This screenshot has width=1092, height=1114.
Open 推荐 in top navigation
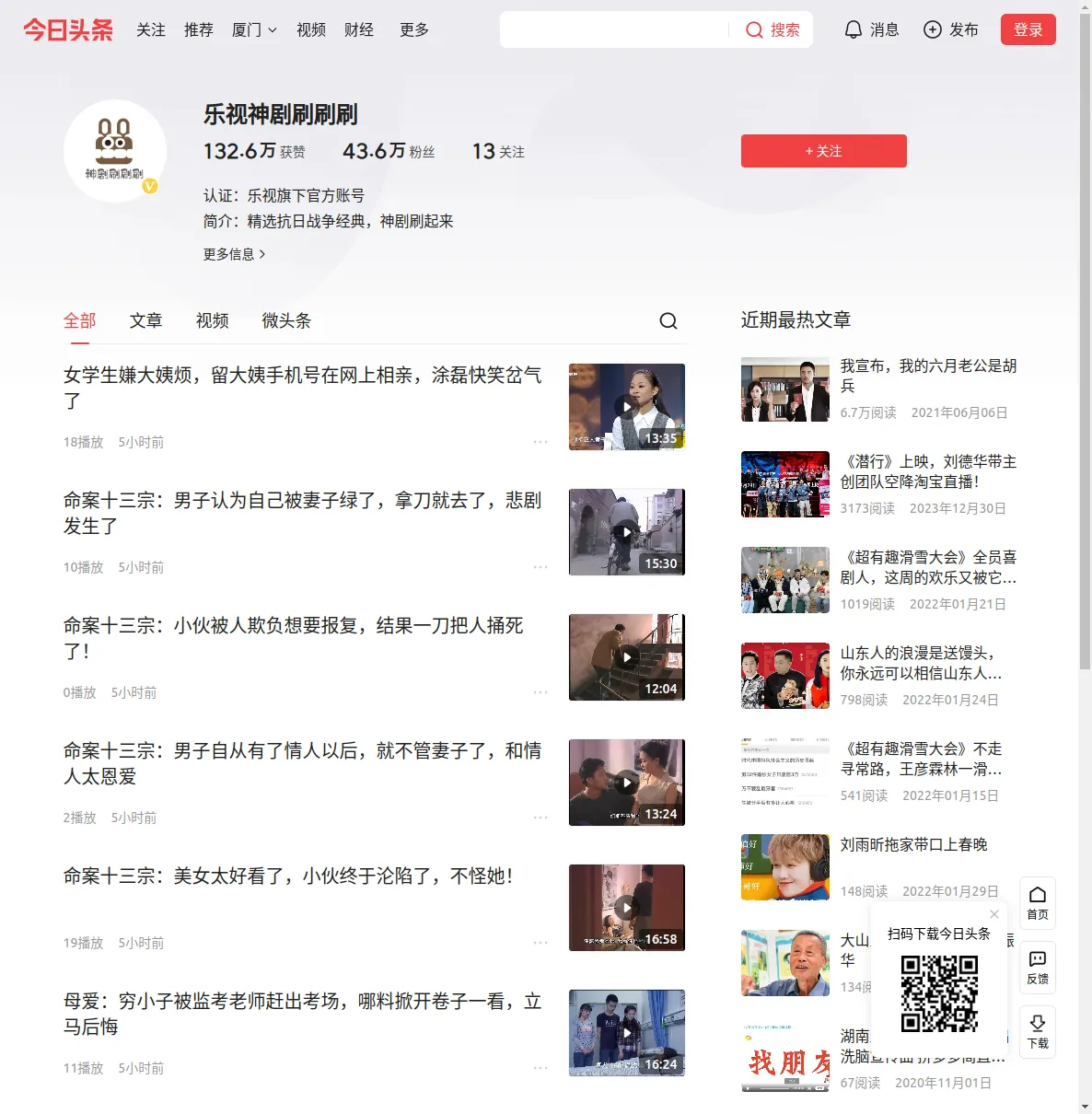199,29
